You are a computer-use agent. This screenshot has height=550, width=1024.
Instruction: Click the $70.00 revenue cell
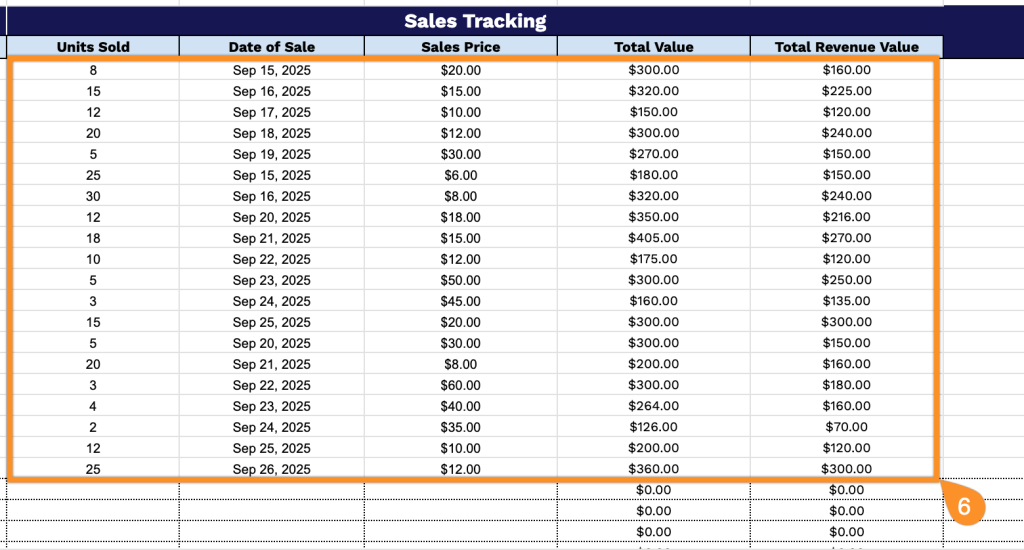(x=846, y=427)
